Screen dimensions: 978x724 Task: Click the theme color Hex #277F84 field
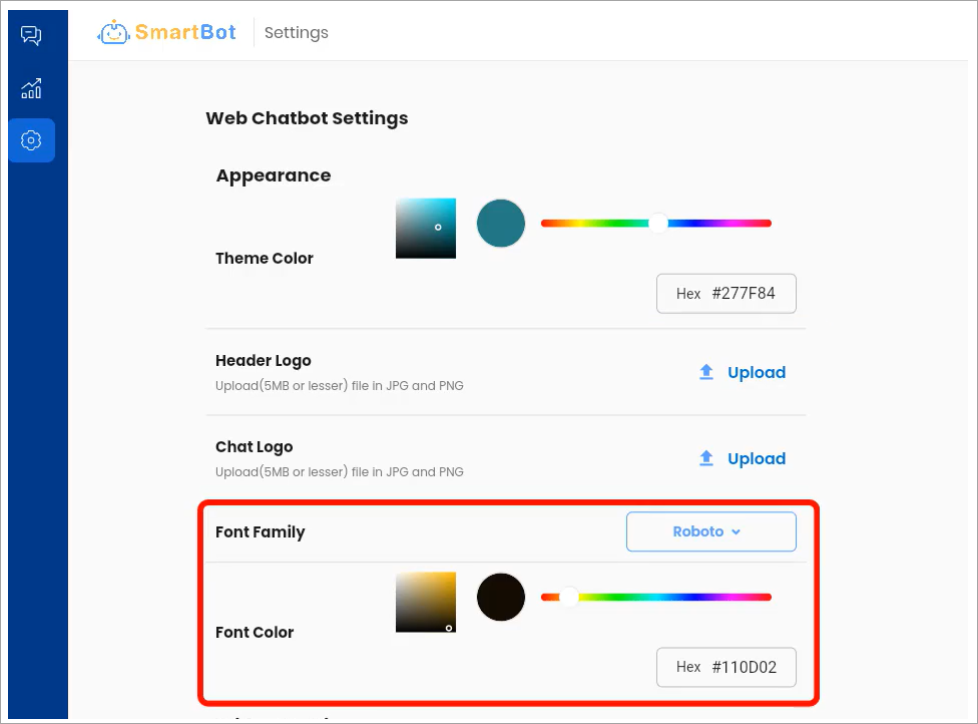click(x=726, y=294)
